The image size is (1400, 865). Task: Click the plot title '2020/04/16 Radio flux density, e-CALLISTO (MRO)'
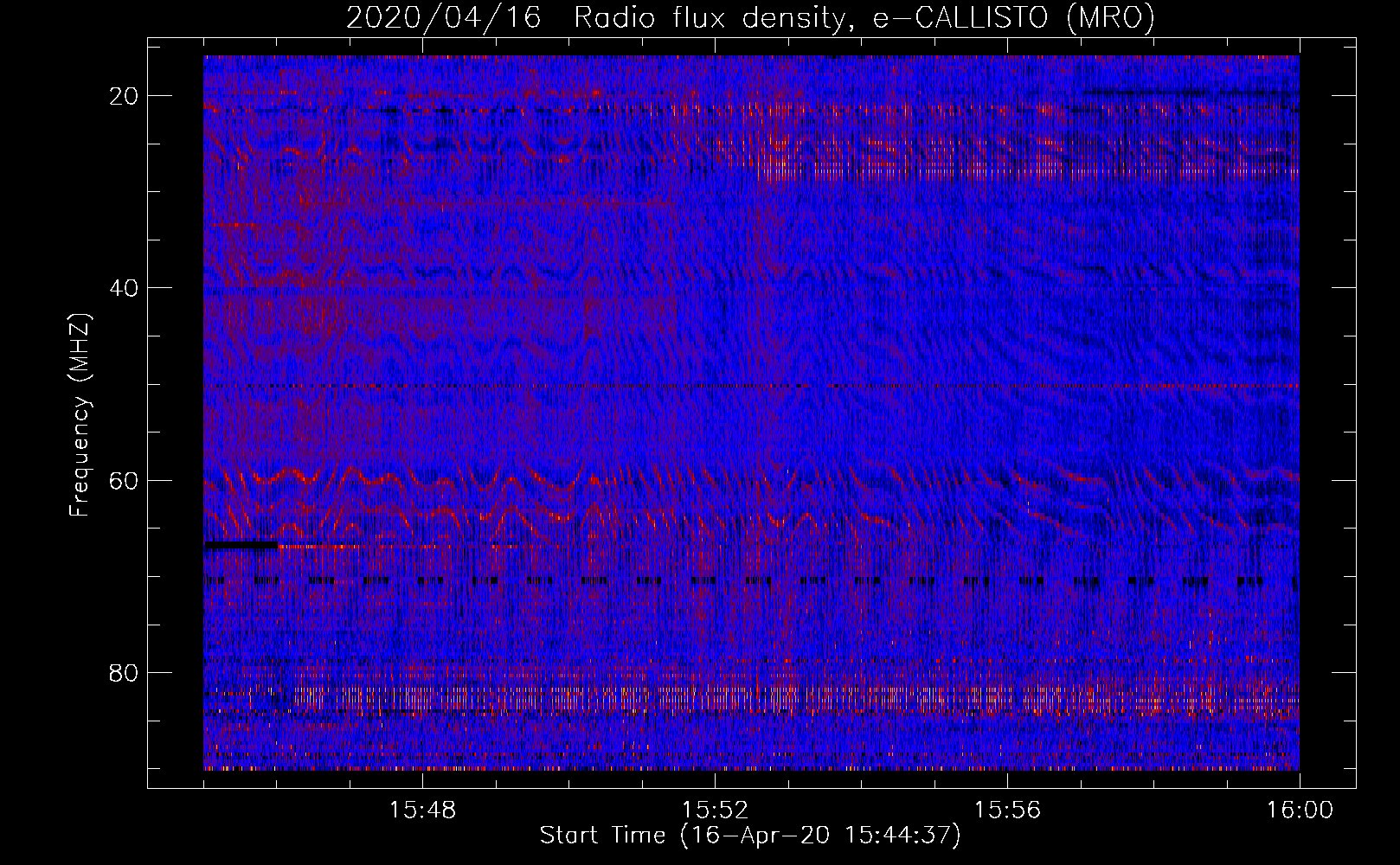click(750, 18)
